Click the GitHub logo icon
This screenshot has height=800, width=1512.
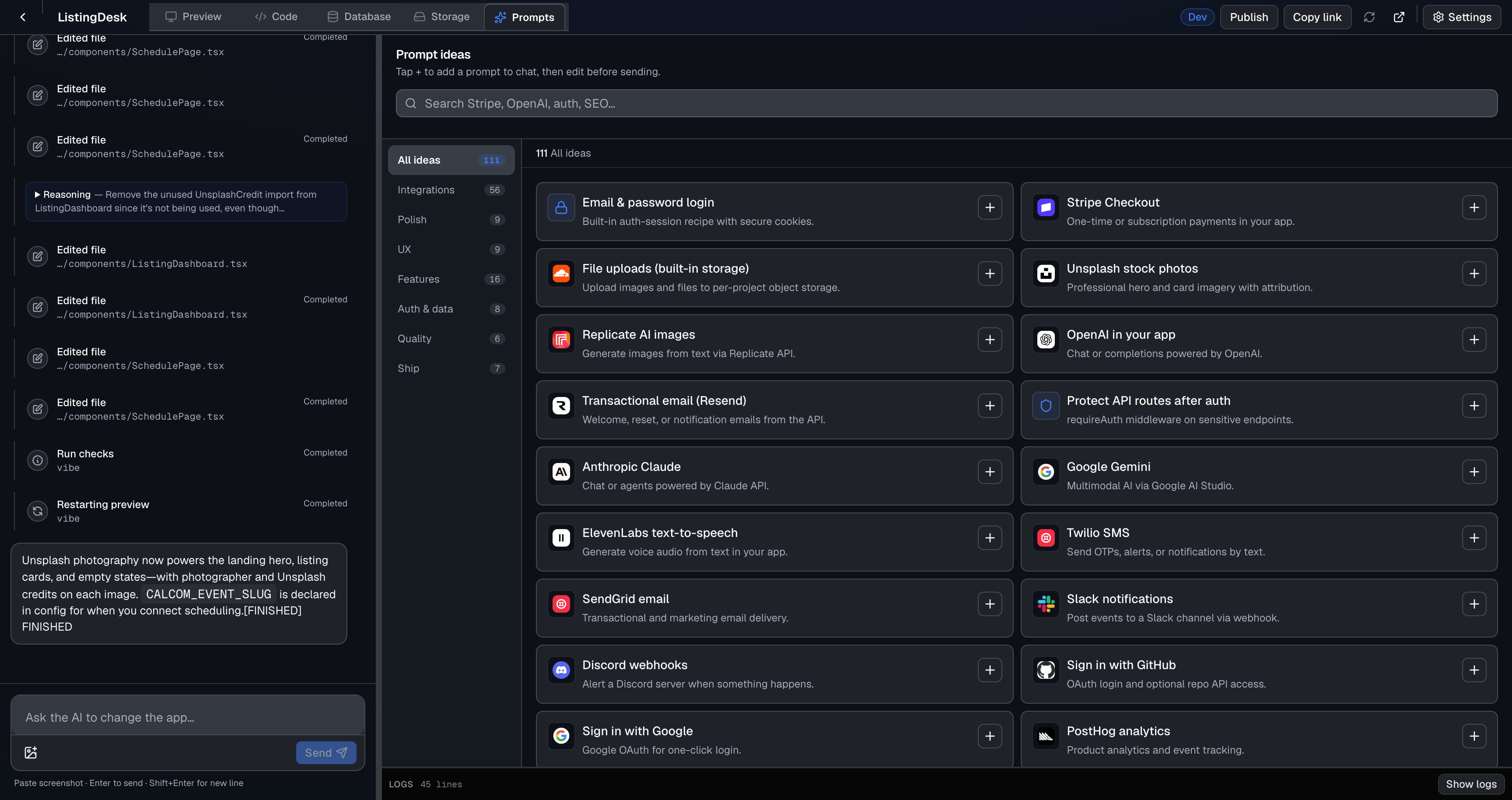(x=1046, y=670)
